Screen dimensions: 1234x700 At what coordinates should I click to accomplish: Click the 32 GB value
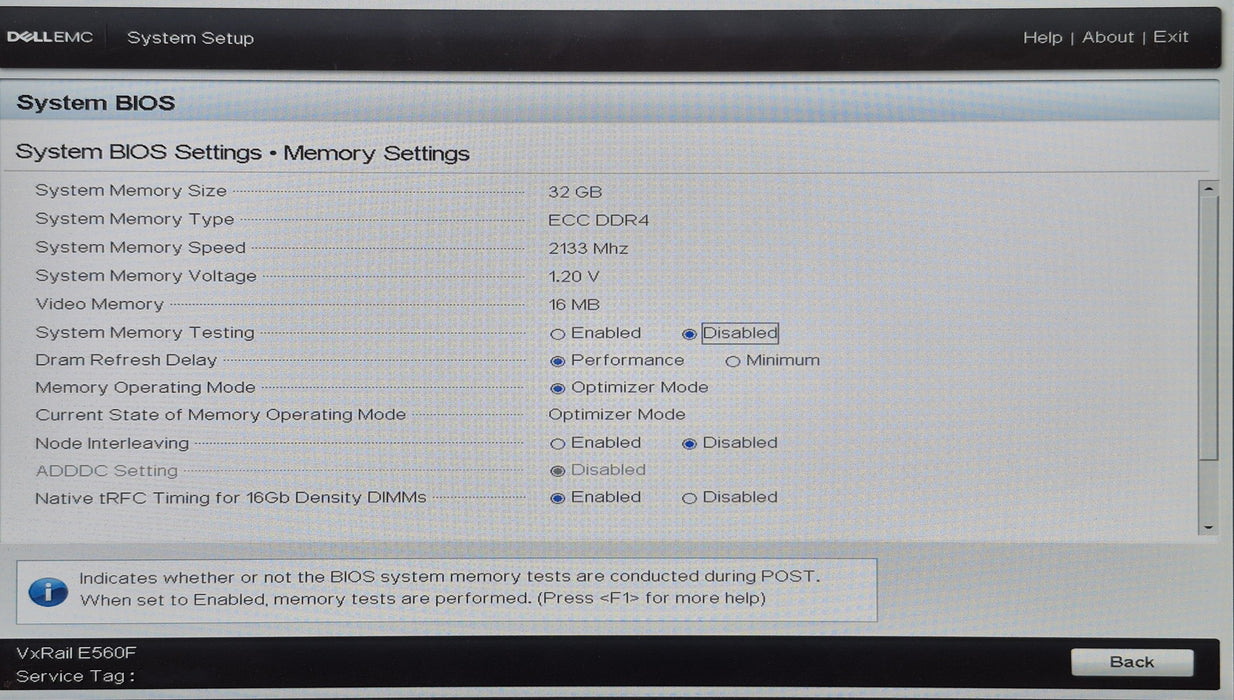[575, 192]
